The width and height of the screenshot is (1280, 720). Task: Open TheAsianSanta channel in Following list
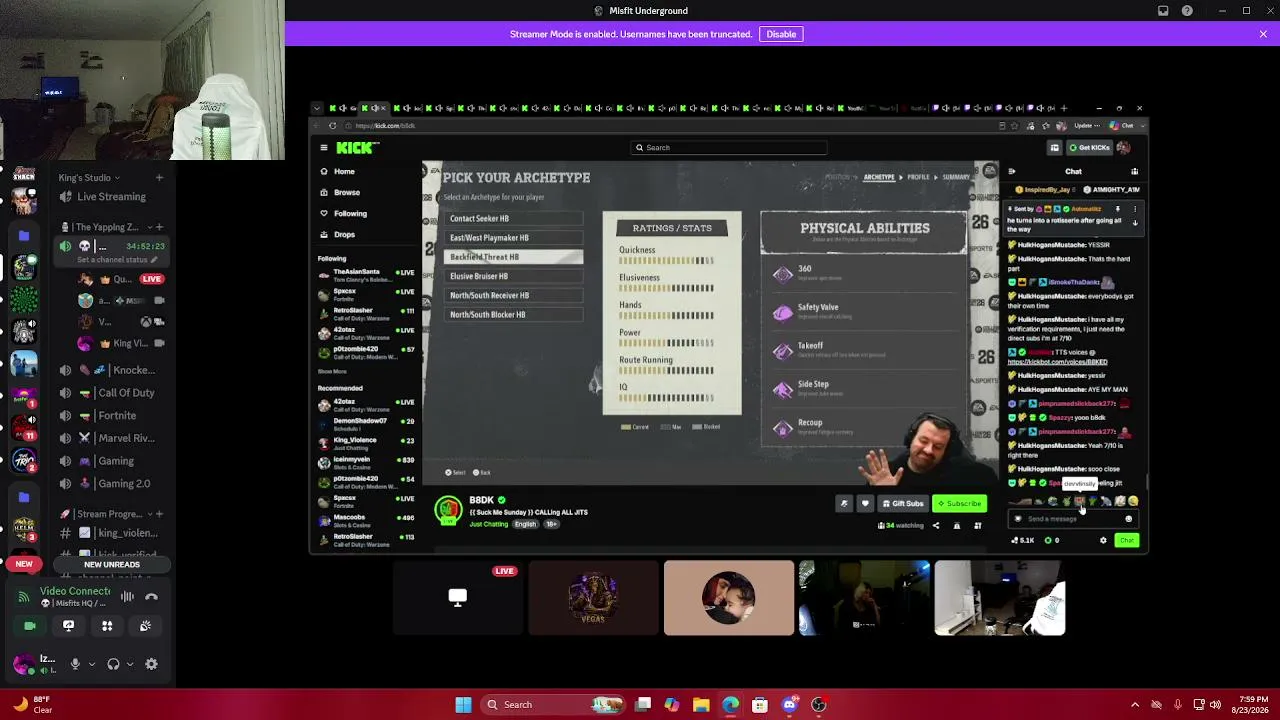[x=366, y=273]
